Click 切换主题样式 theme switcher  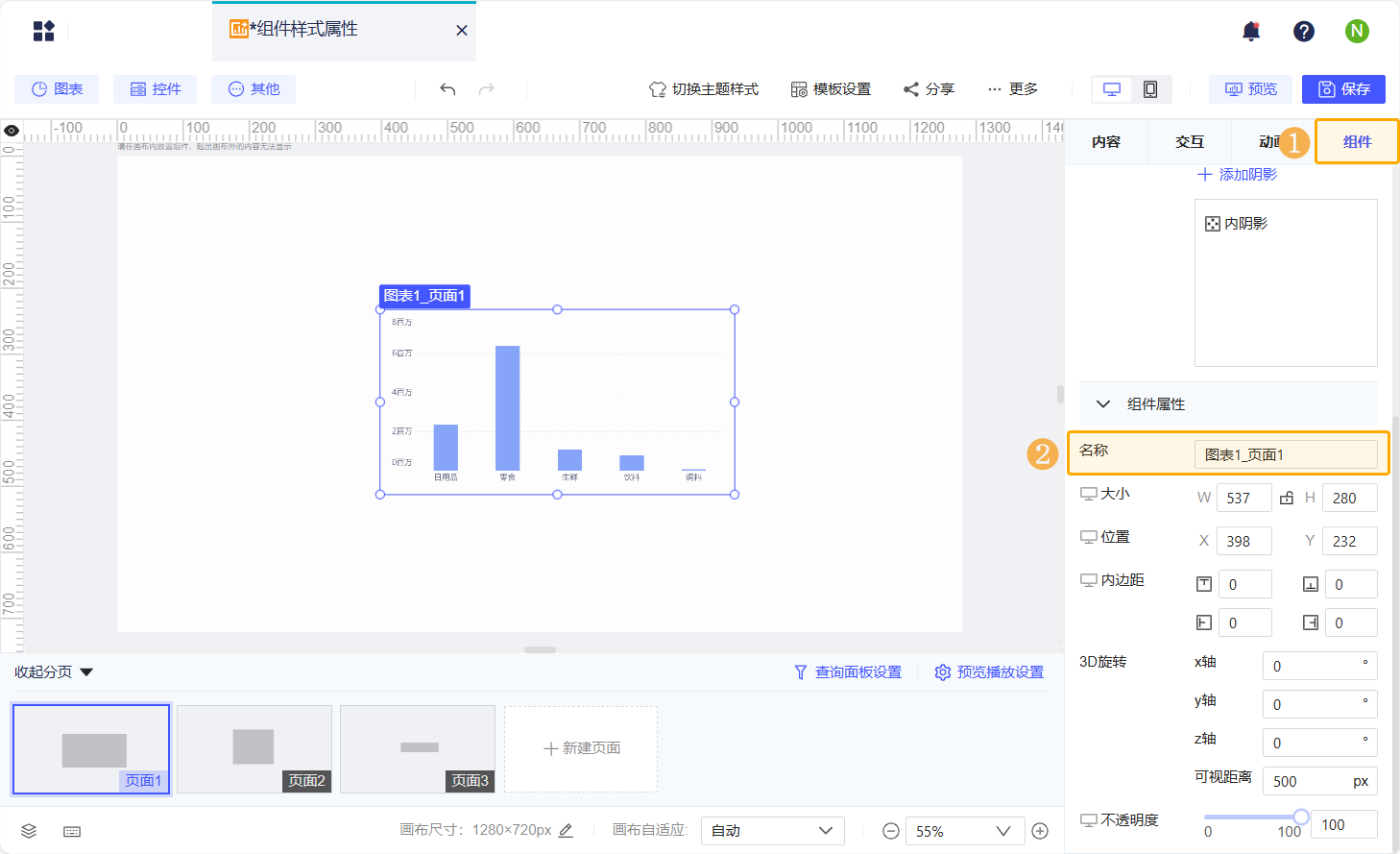704,89
